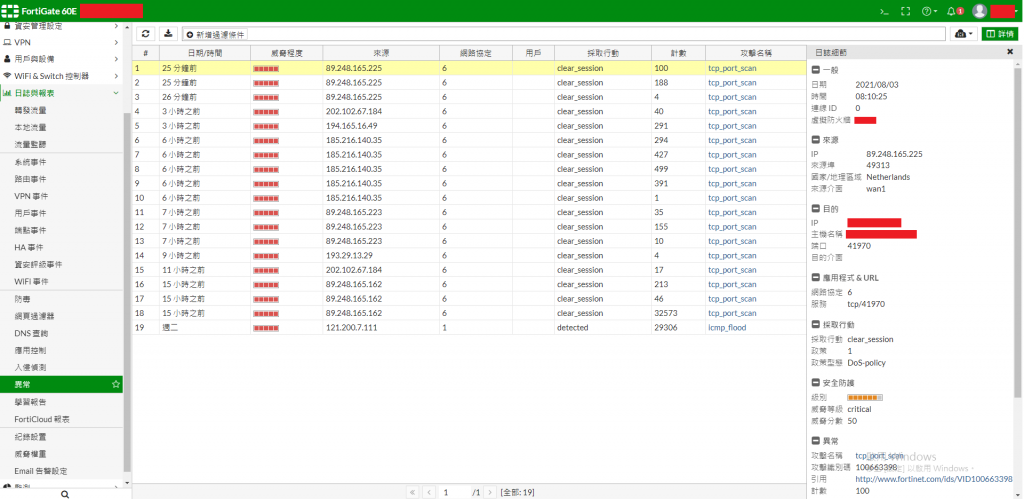The width and height of the screenshot is (1024, 499).
Task: Click the refresh log icon
Action: [x=146, y=33]
